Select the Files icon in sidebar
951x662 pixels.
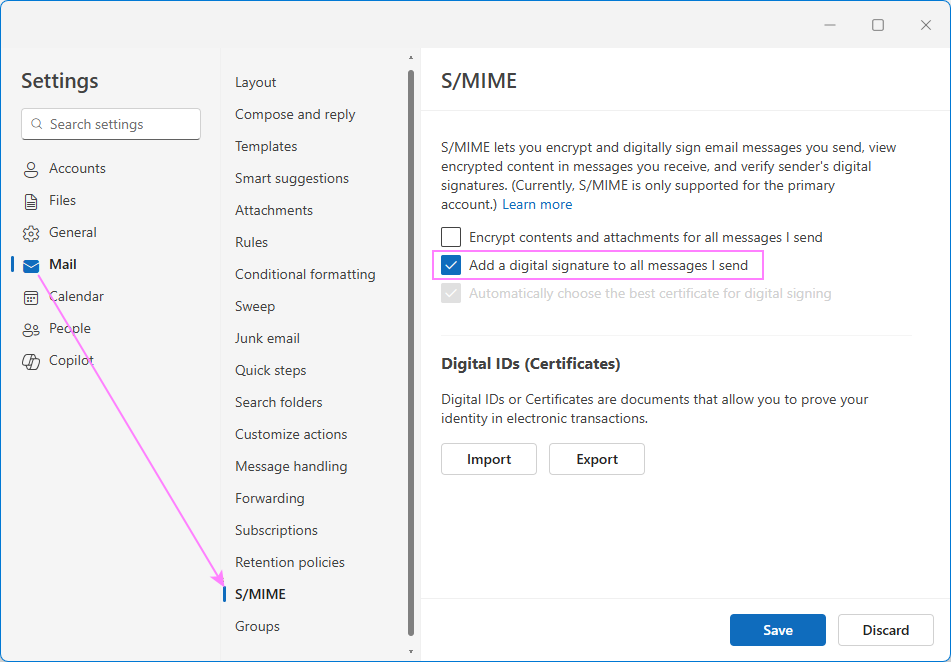click(x=29, y=200)
